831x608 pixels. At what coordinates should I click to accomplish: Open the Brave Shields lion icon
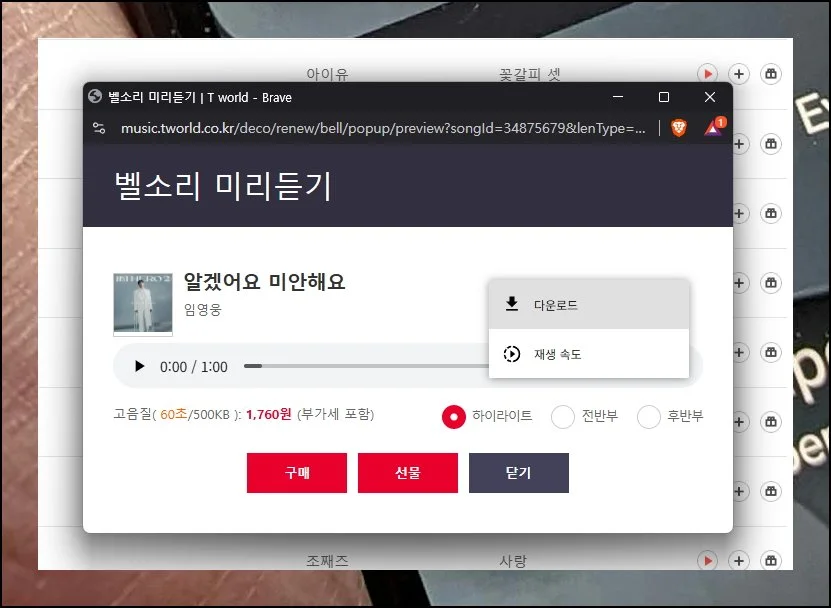coord(679,128)
